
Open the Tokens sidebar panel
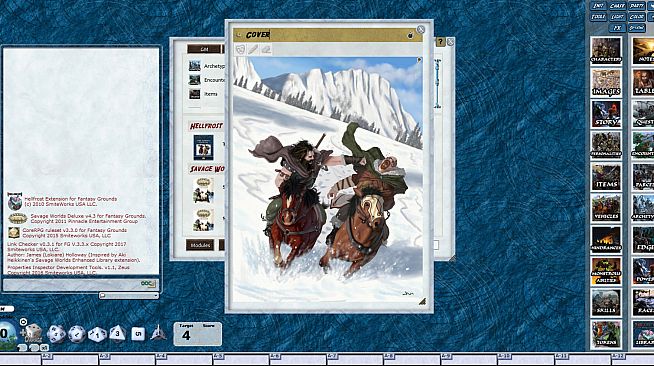click(x=606, y=334)
